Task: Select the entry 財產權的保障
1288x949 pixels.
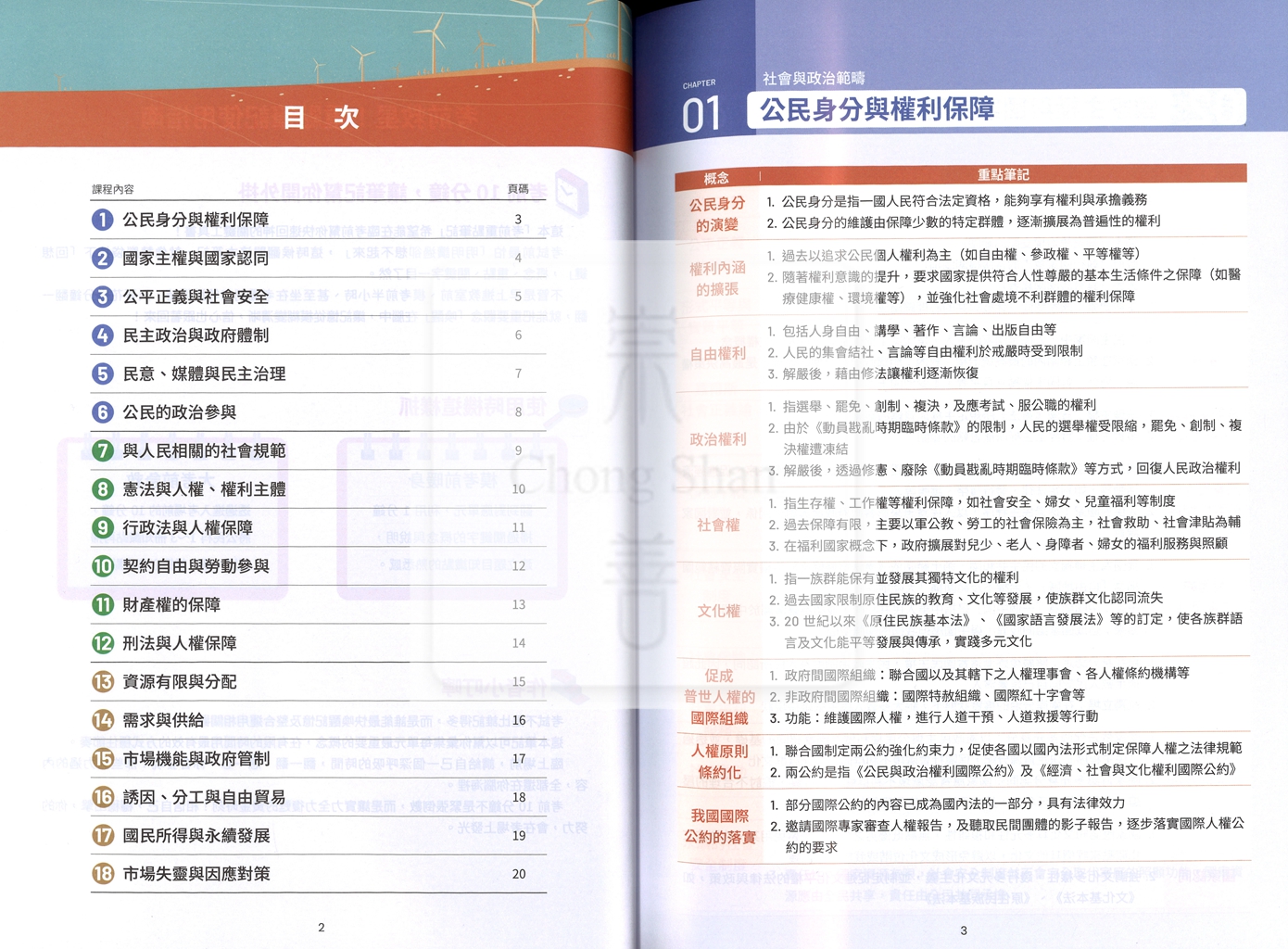Action: 171,605
